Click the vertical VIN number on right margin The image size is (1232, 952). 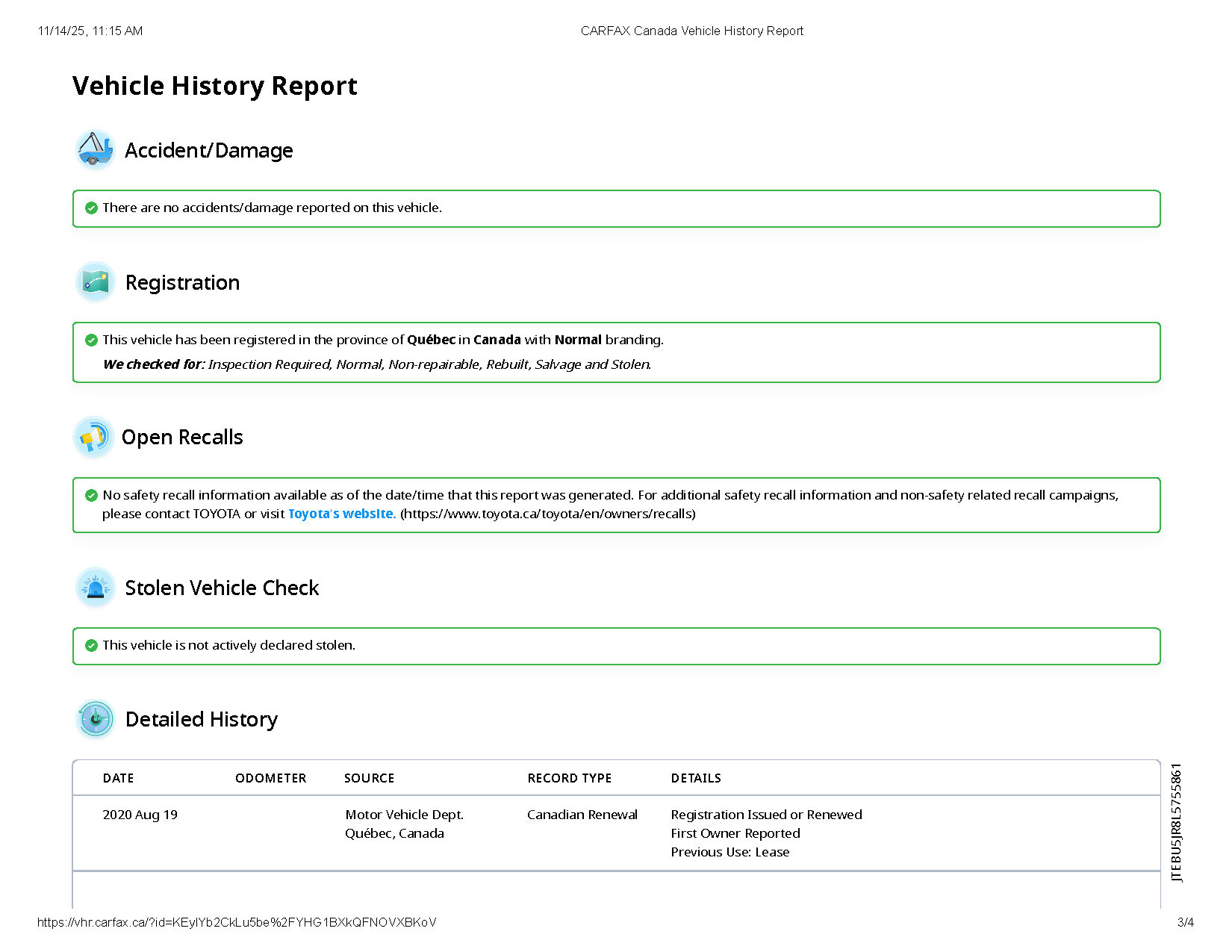pyautogui.click(x=1177, y=822)
